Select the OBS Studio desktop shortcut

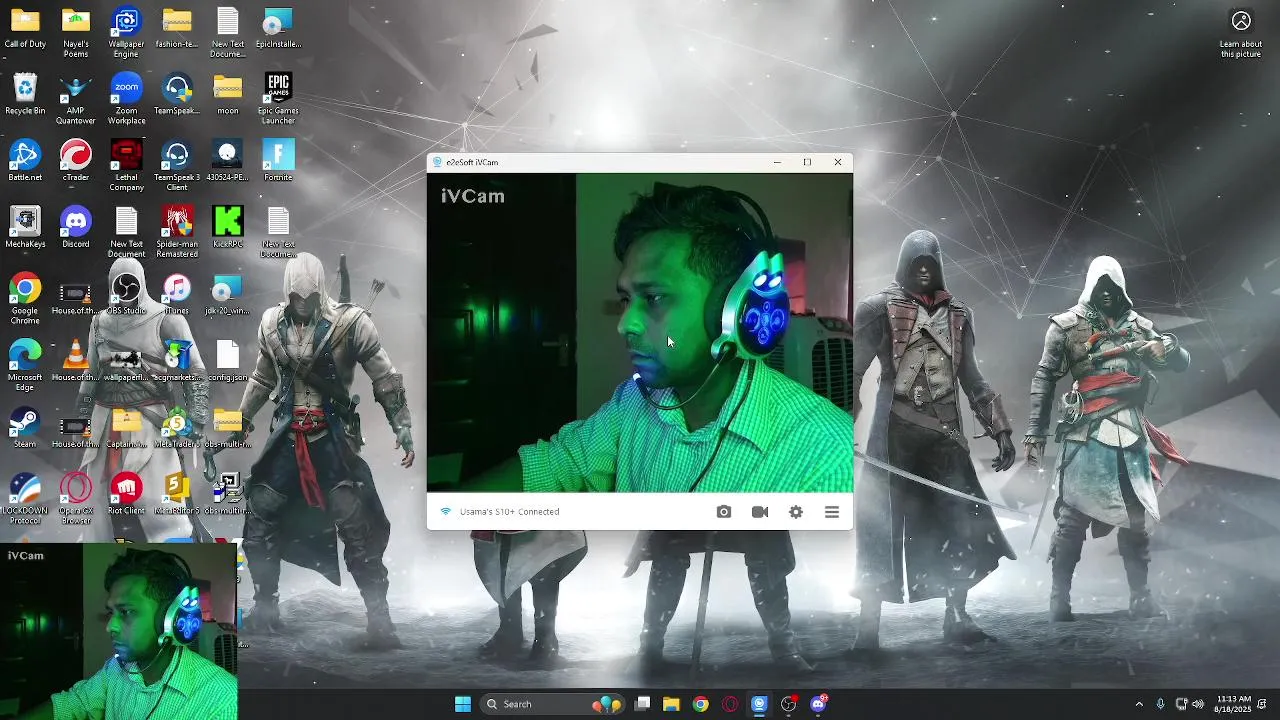pyautogui.click(x=126, y=295)
